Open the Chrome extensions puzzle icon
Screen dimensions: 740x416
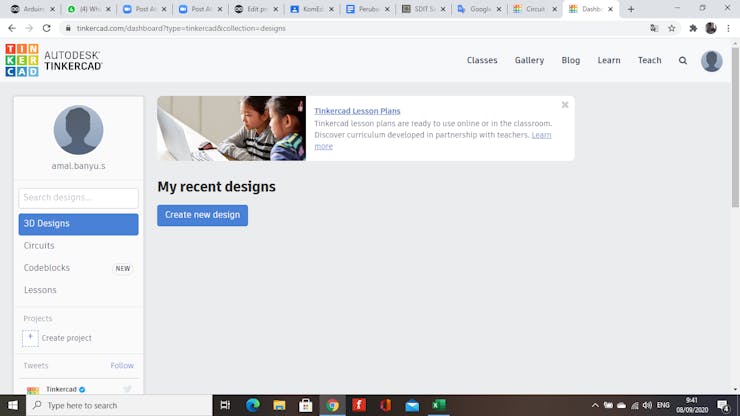tap(693, 28)
